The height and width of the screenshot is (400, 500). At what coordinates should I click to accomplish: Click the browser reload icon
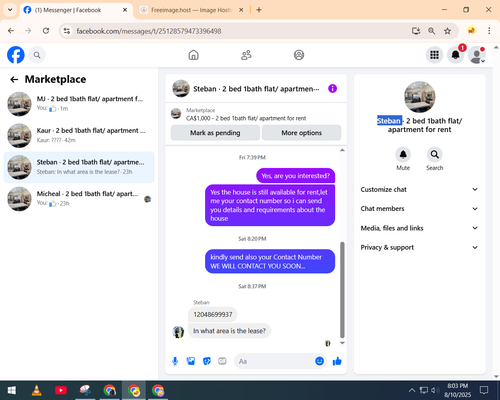click(46, 31)
